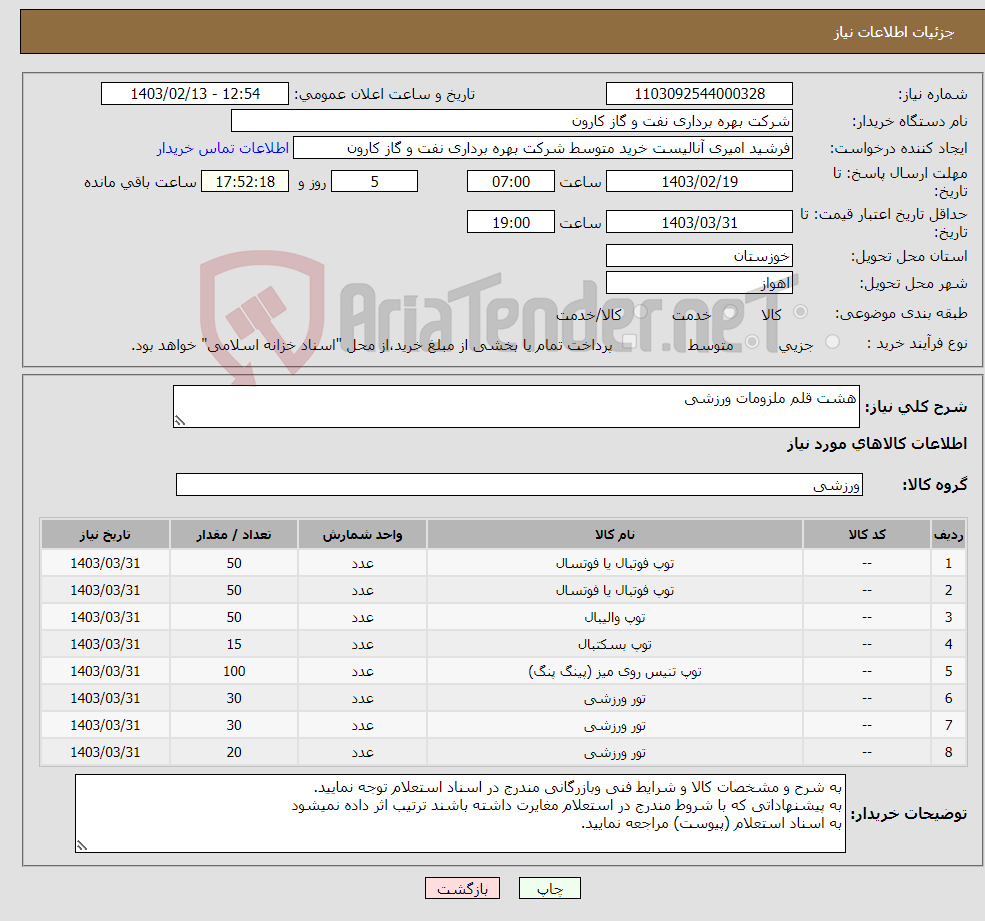Click the ردیف column header
The image size is (985, 921).
point(948,535)
